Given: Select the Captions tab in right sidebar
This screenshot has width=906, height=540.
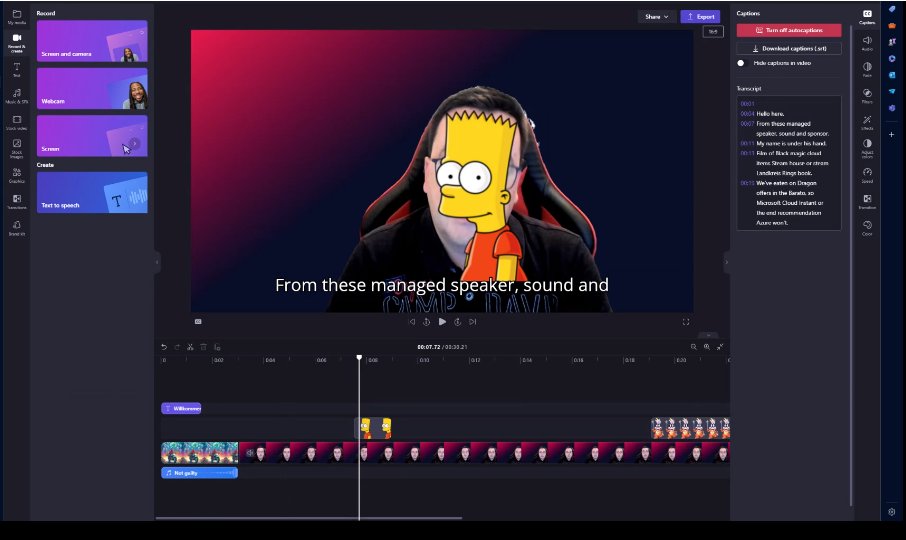Looking at the screenshot, I should tap(867, 17).
